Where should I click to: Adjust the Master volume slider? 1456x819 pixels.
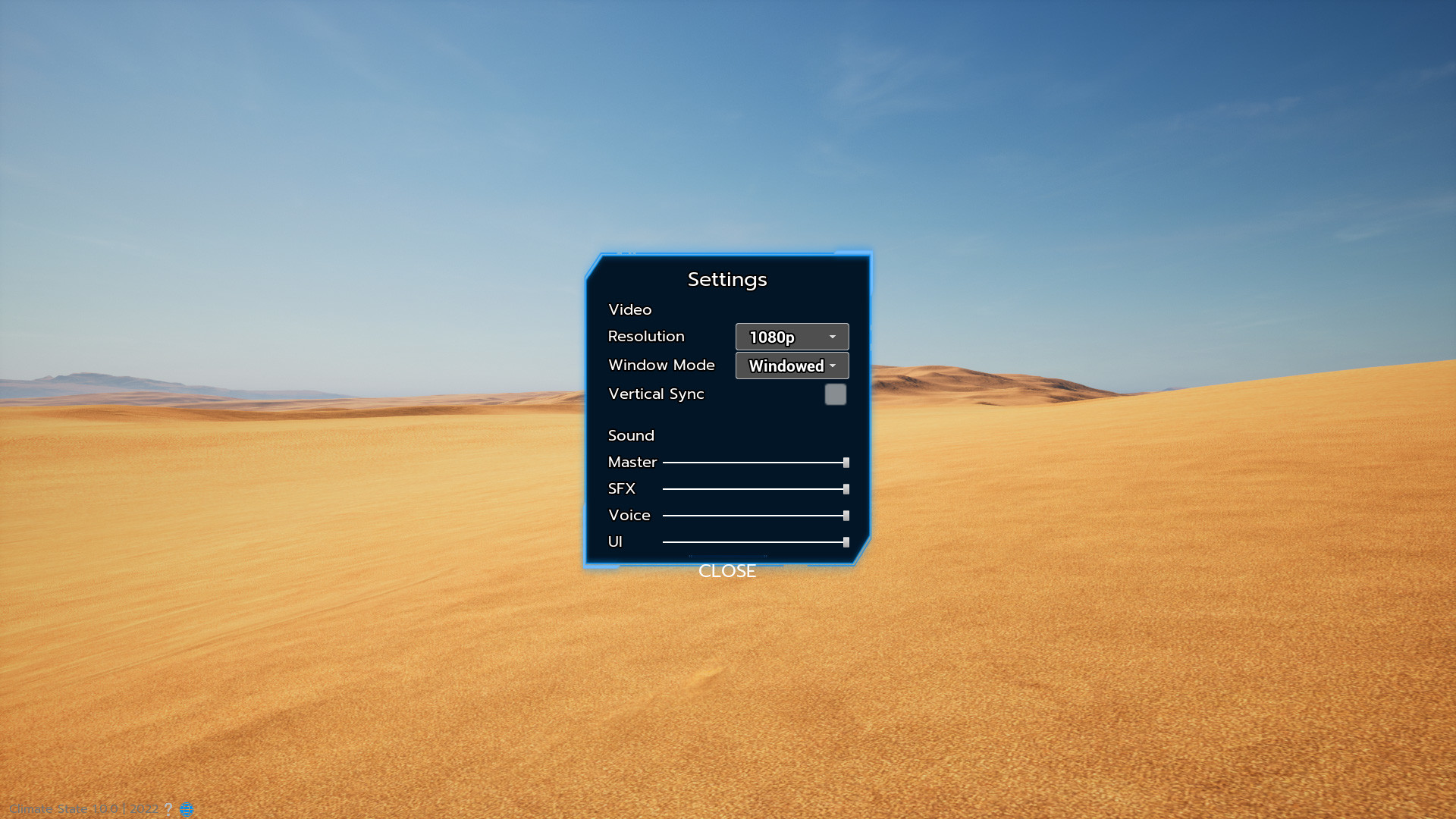coord(756,463)
